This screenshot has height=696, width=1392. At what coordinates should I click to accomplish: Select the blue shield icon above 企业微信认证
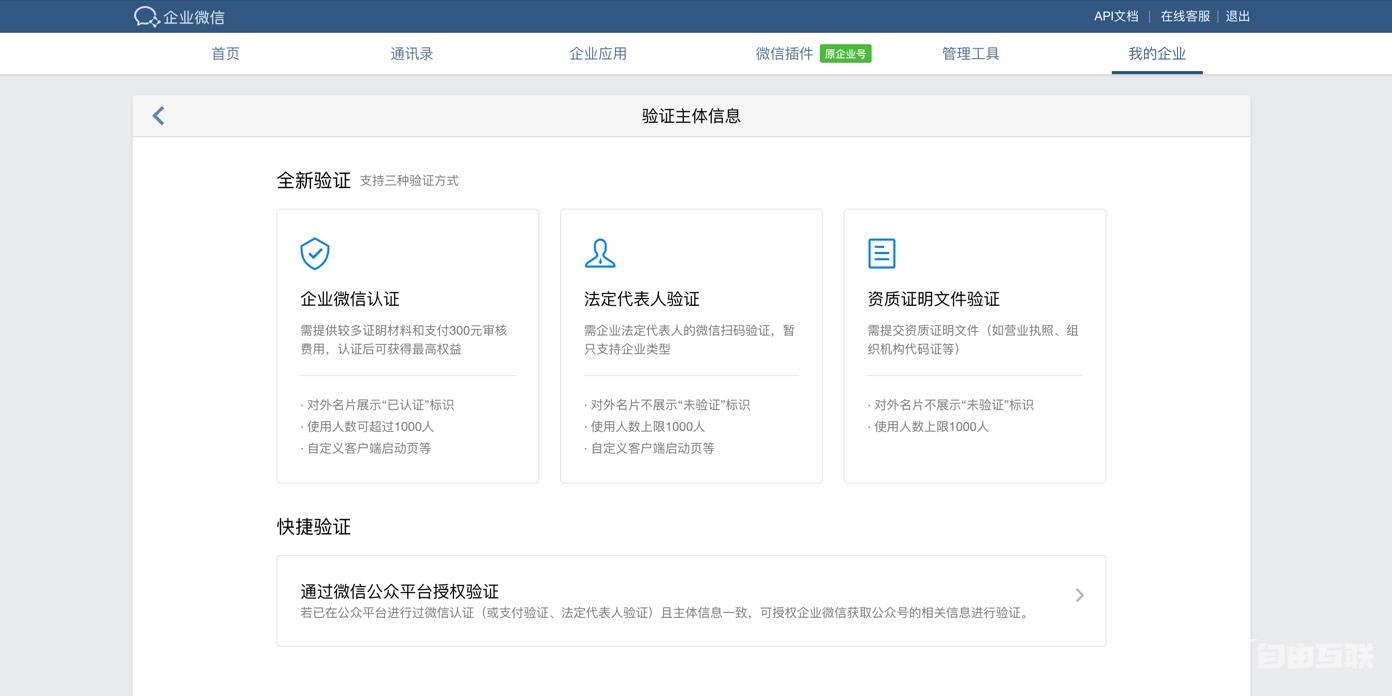[315, 254]
